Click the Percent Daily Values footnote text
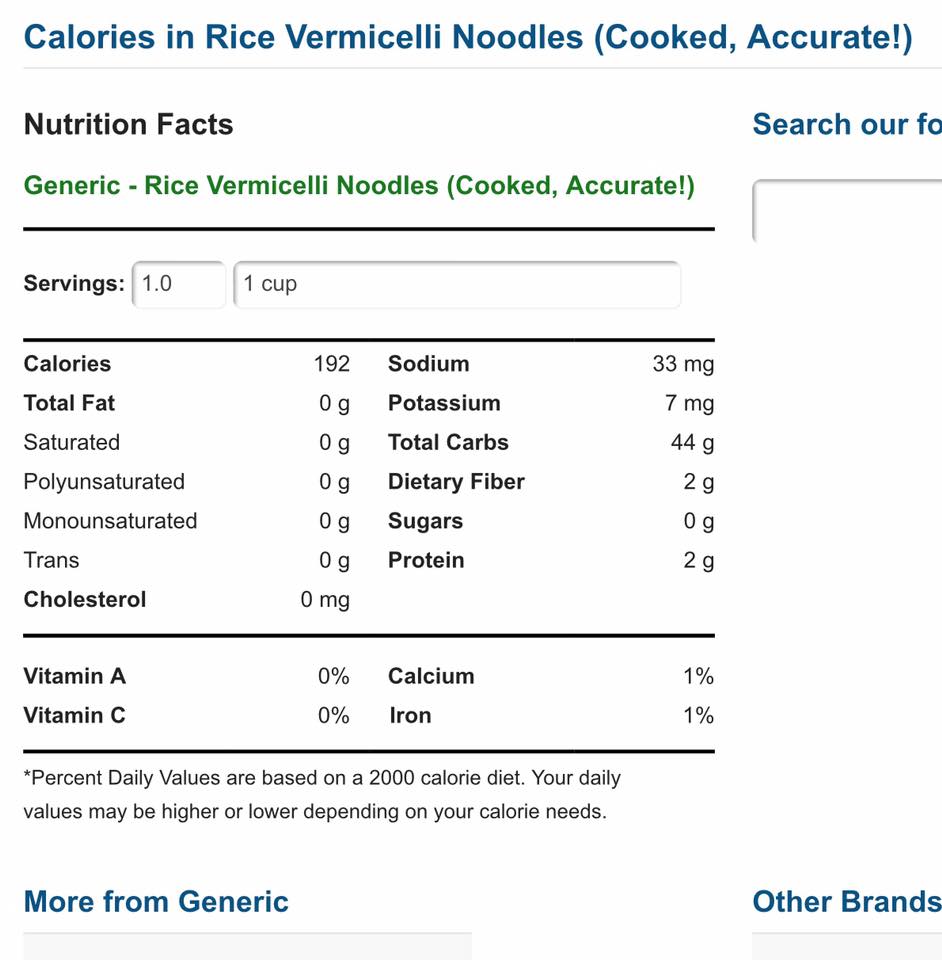The height and width of the screenshot is (960, 942). (x=322, y=794)
